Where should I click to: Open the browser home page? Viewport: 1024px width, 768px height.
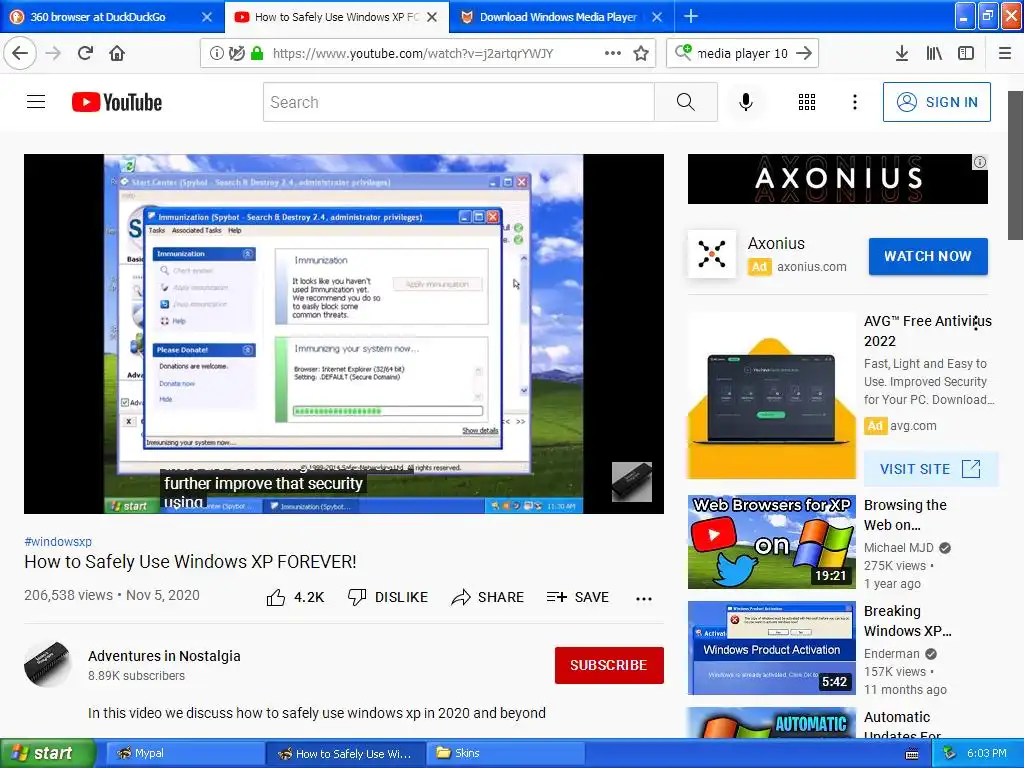117,53
